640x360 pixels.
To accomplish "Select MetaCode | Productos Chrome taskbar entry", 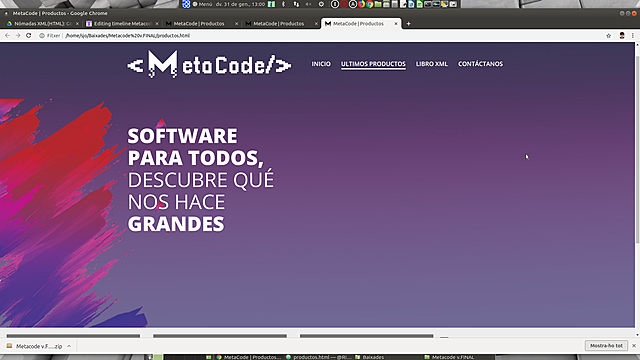I will 249,357.
